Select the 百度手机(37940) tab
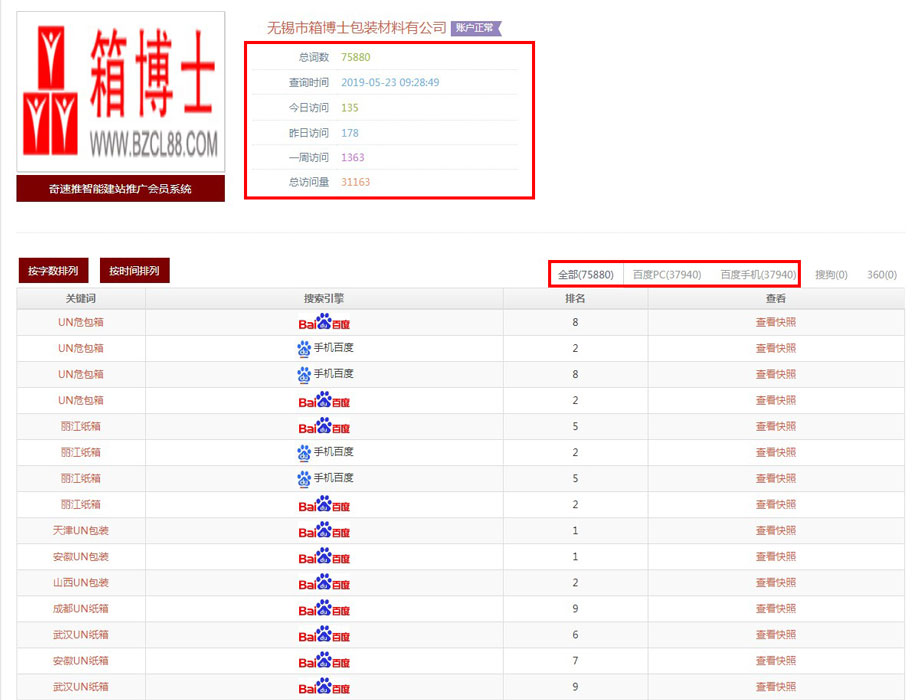The image size is (920, 700). click(758, 274)
